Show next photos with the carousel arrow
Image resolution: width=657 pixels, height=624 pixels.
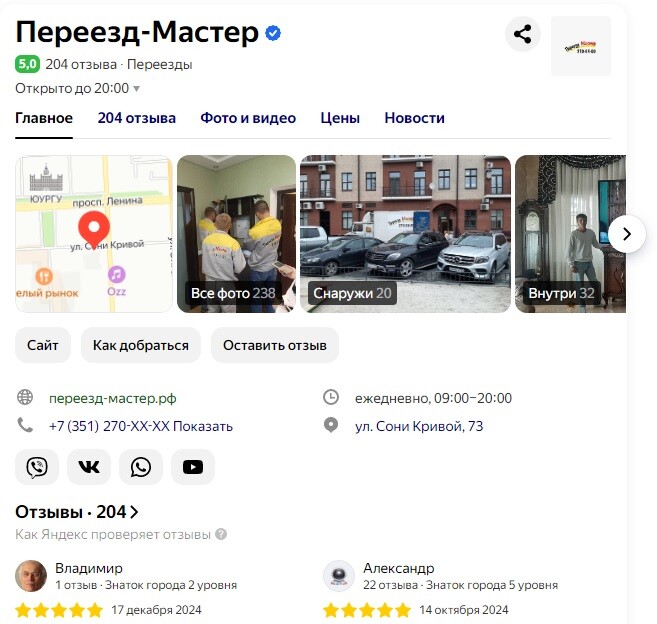pyautogui.click(x=627, y=234)
